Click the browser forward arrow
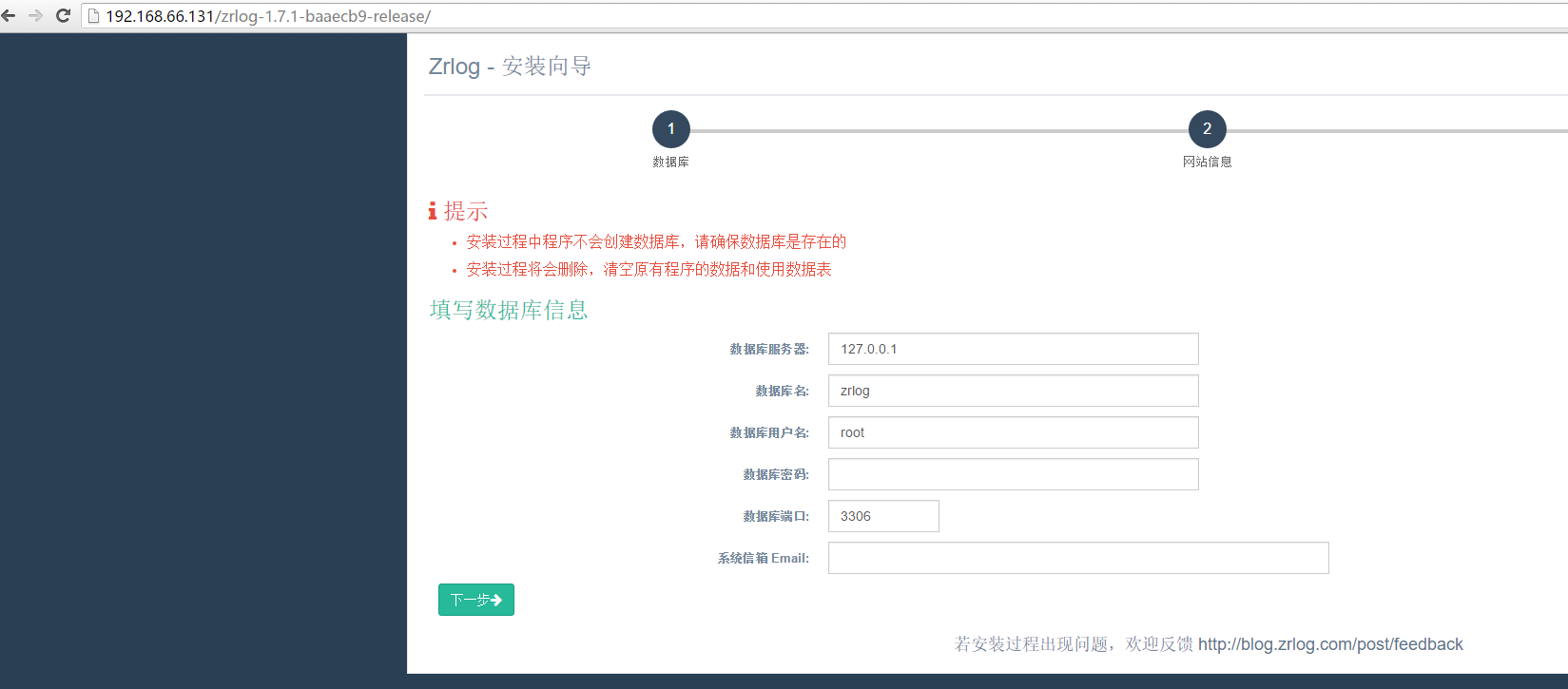 pos(35,16)
